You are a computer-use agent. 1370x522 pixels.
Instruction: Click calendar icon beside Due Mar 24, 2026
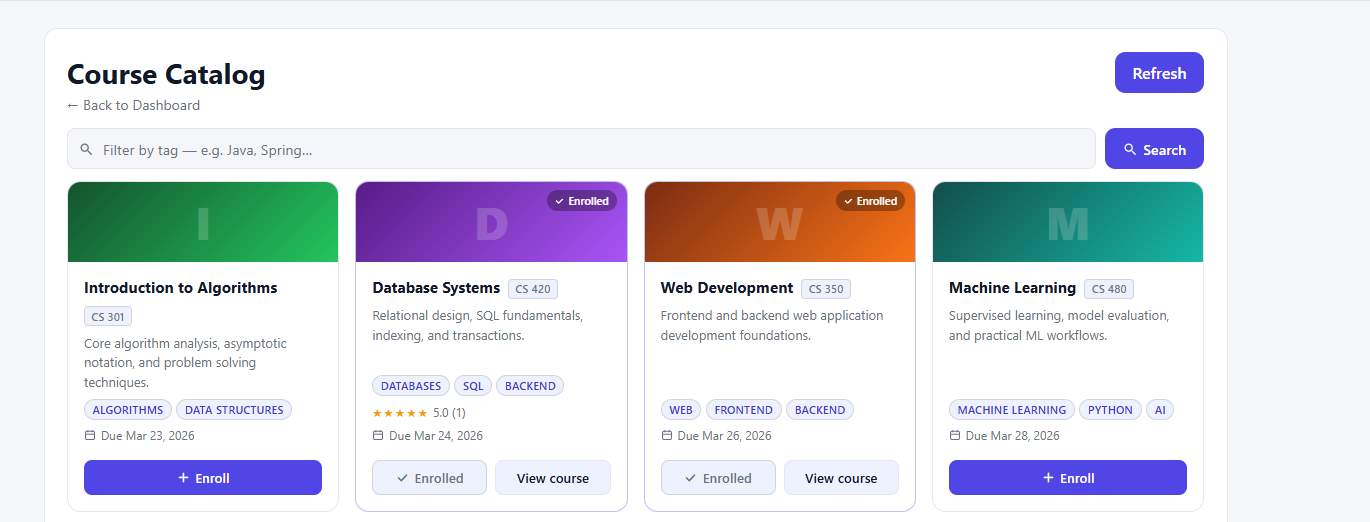378,436
